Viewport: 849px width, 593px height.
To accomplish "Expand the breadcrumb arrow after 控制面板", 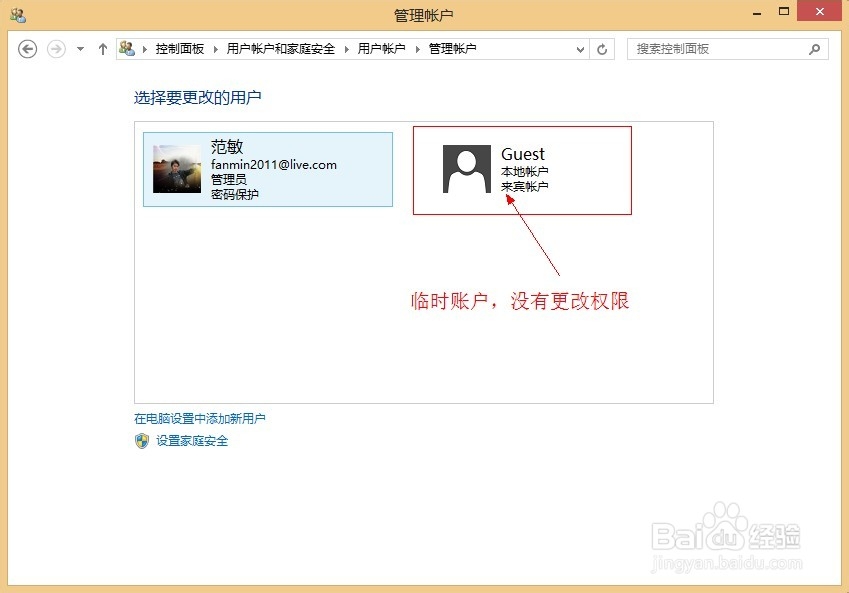I will (216, 48).
